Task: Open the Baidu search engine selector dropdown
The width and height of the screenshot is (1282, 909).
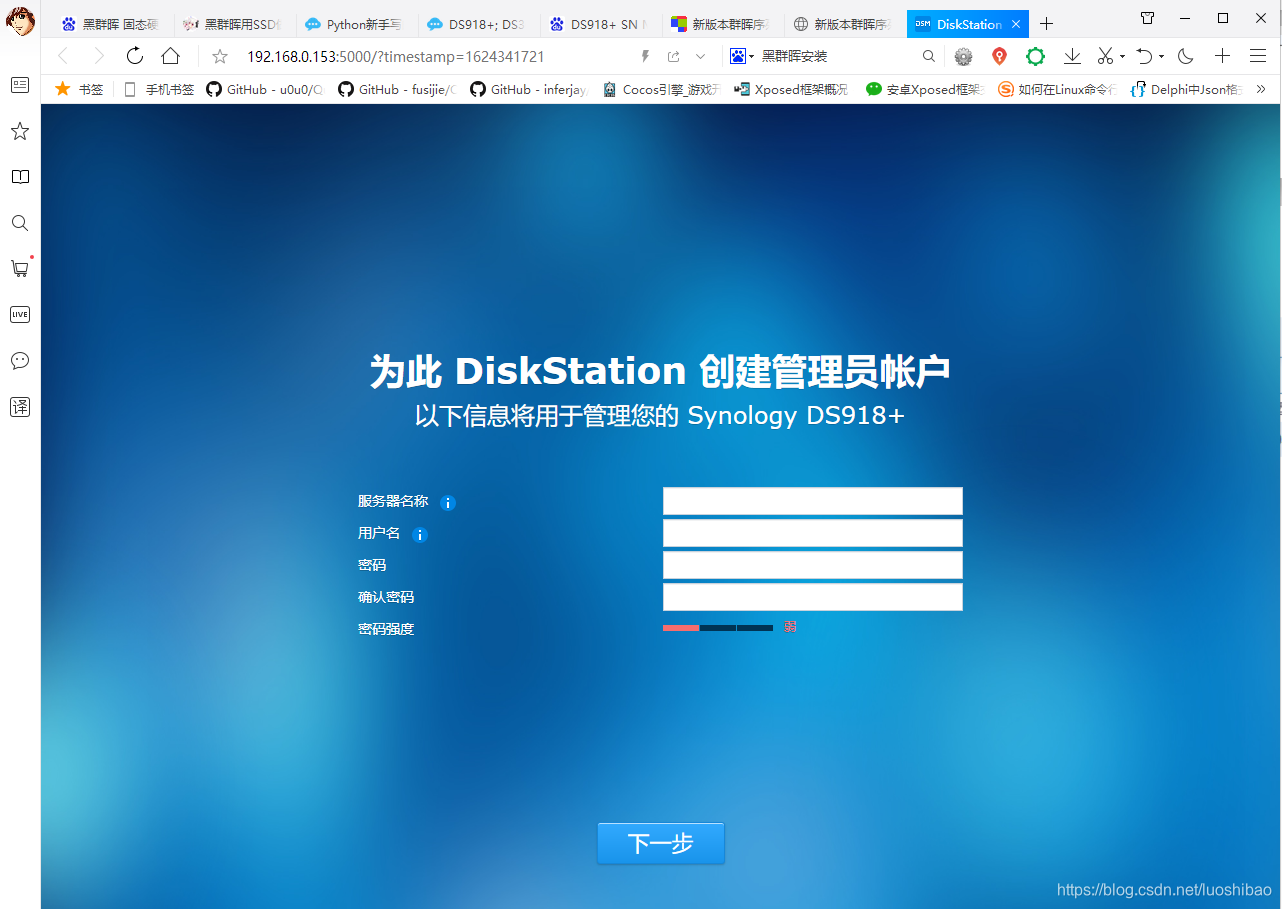Action: 741,56
